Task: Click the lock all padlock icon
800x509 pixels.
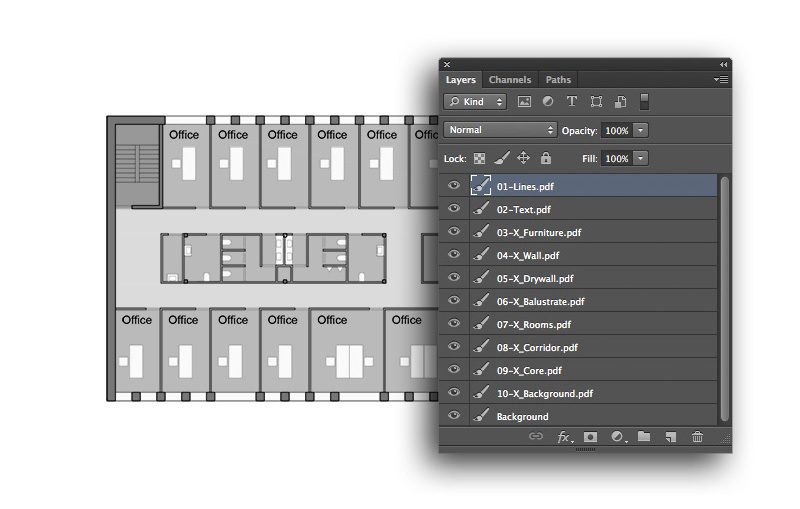Action: pos(545,158)
